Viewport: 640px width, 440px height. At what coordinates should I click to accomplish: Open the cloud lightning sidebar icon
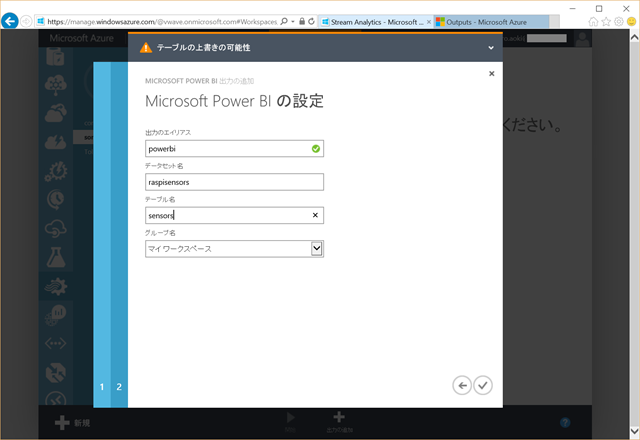(56, 142)
